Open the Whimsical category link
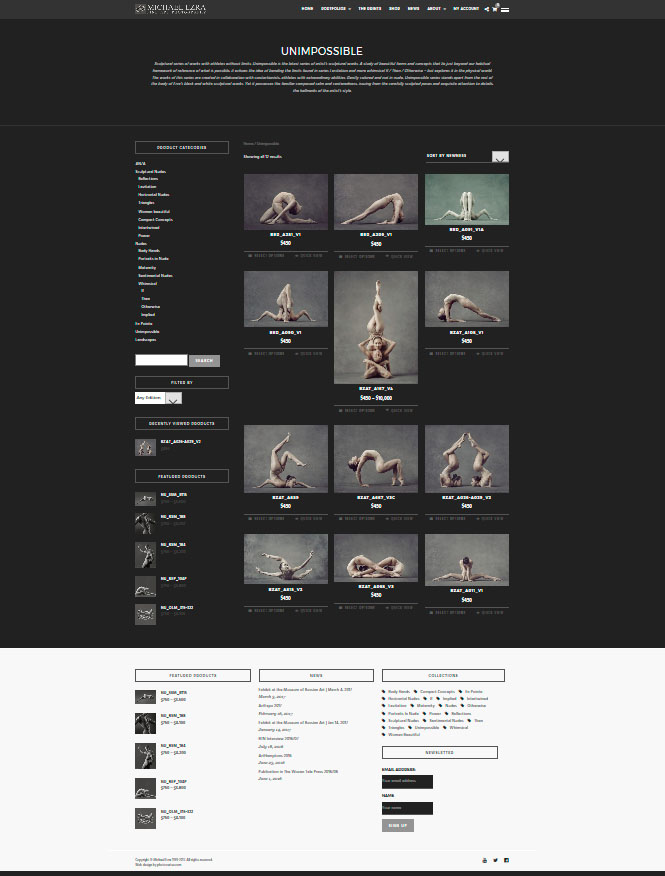This screenshot has height=876, width=665. point(148,283)
